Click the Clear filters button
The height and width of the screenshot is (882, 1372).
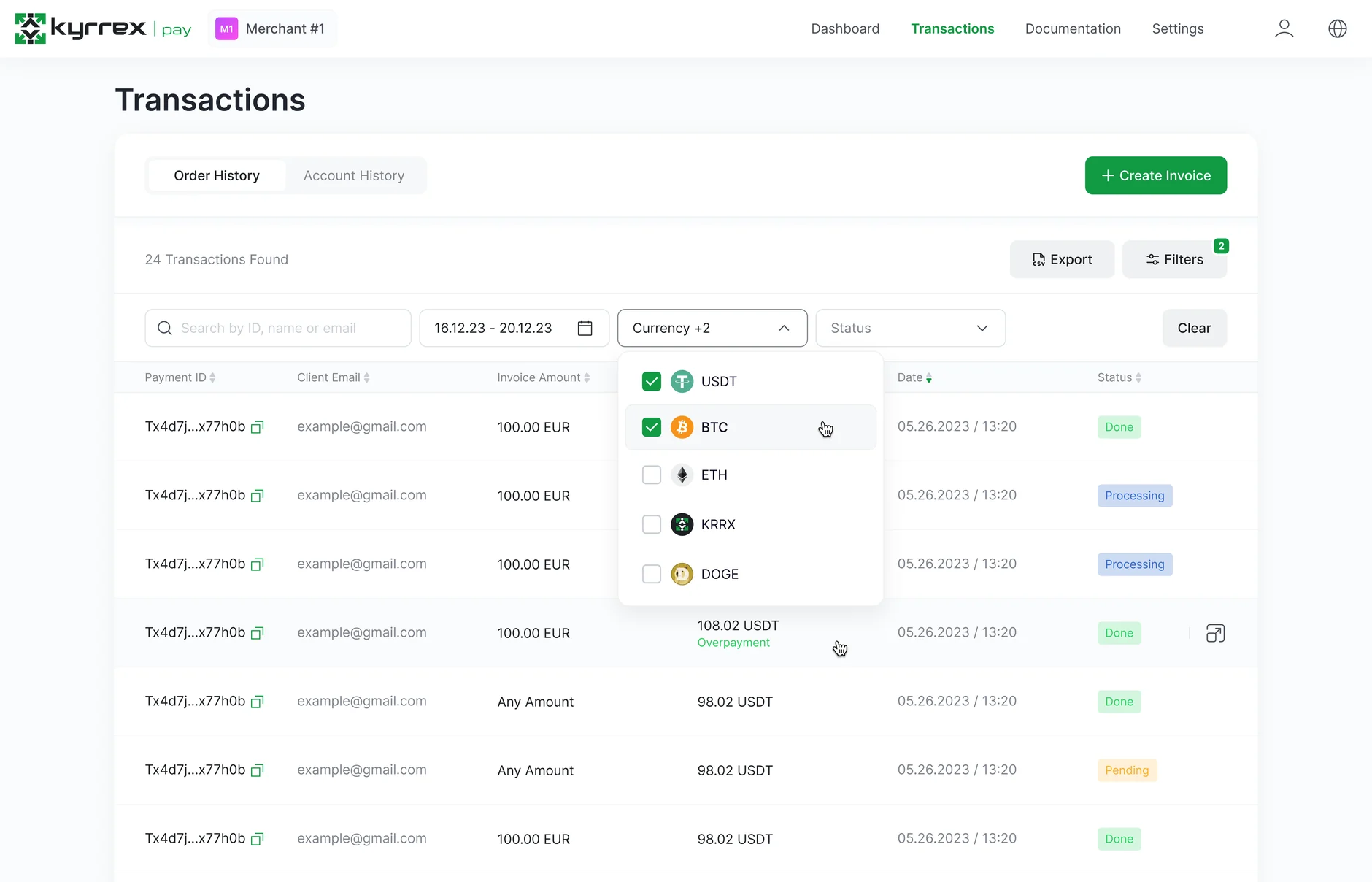(1194, 328)
